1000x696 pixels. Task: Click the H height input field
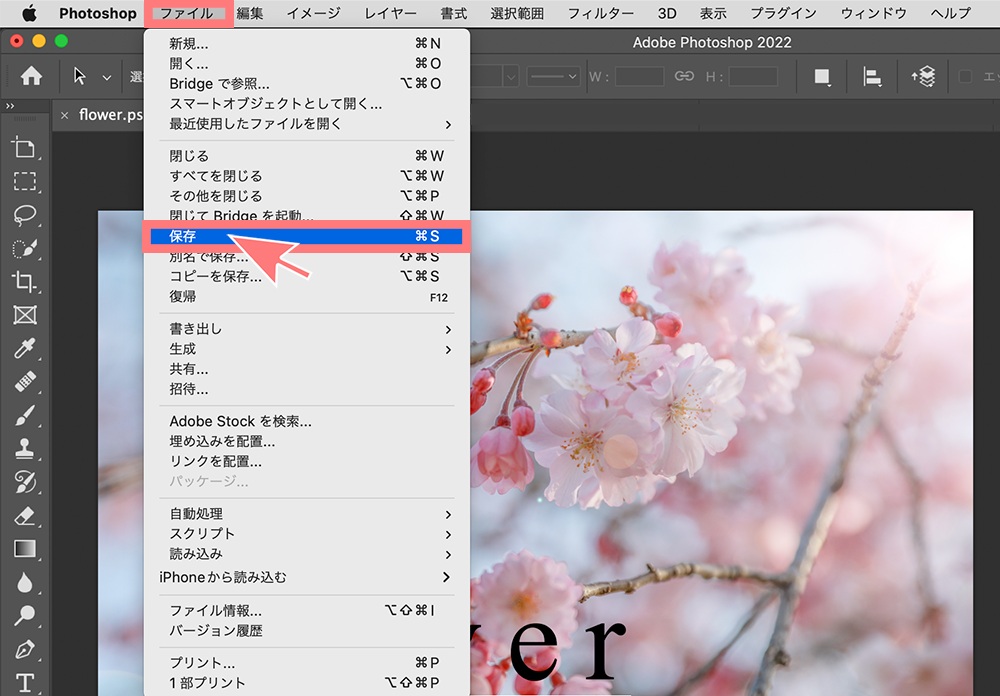753,77
